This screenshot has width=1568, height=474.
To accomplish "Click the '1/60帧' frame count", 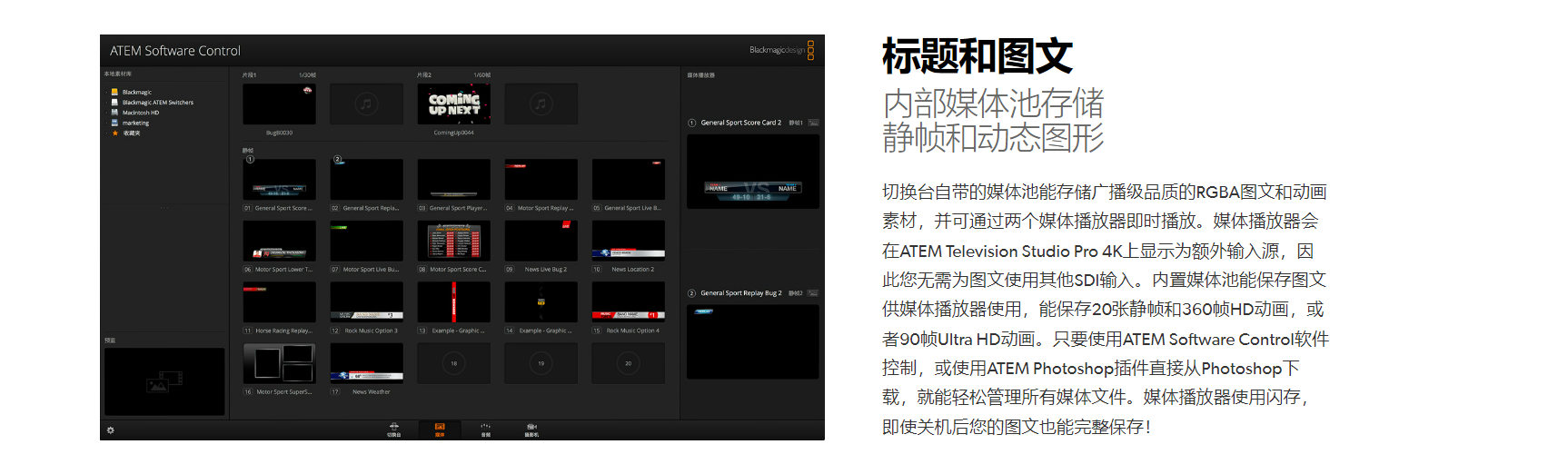I will [481, 75].
